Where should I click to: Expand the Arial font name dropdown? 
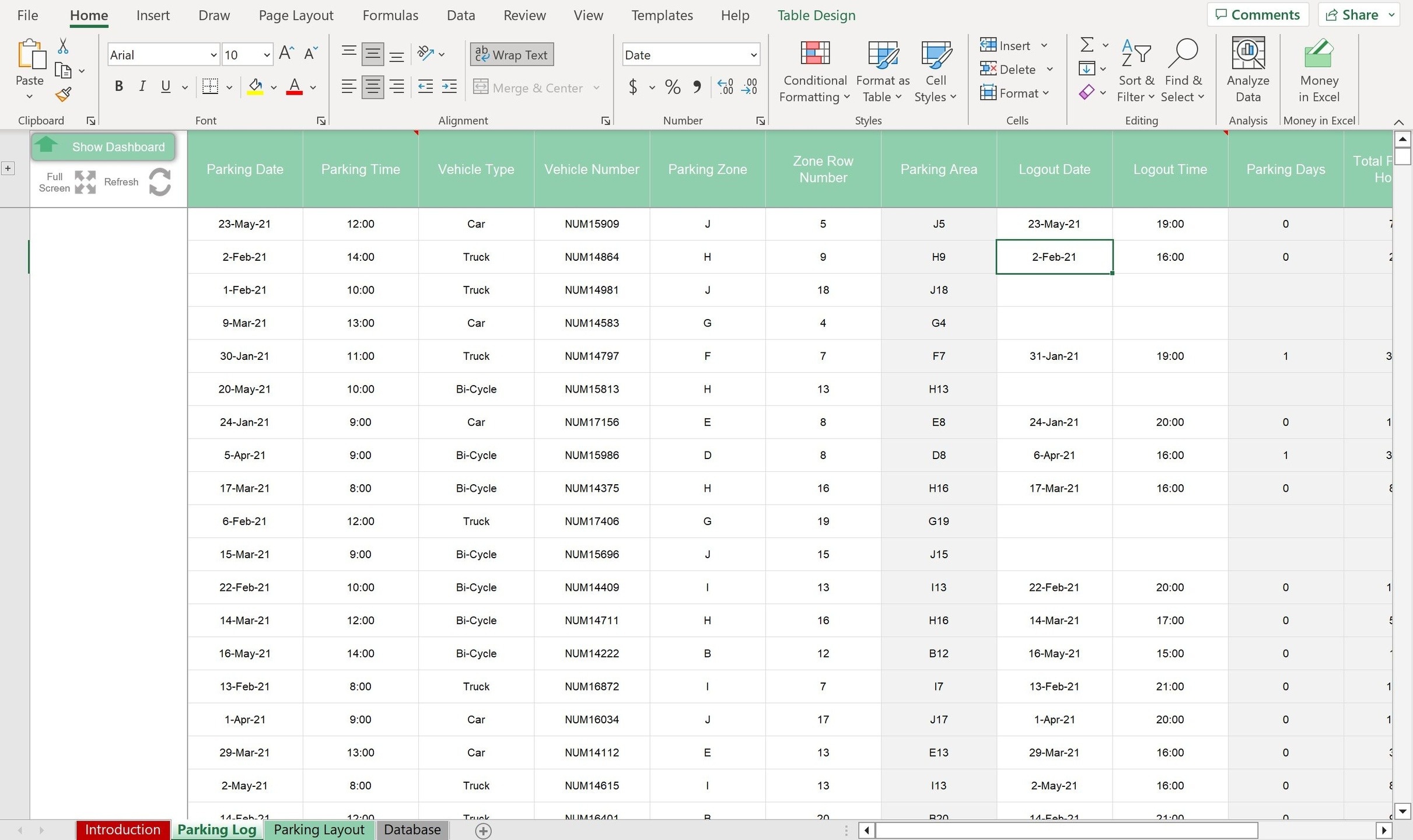[x=213, y=55]
